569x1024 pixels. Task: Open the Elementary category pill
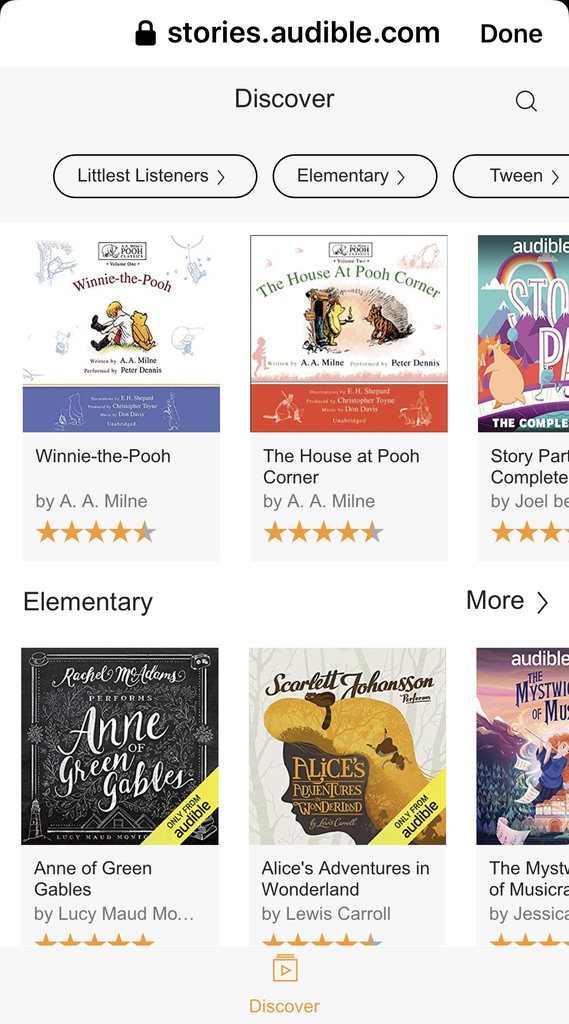[x=355, y=176]
